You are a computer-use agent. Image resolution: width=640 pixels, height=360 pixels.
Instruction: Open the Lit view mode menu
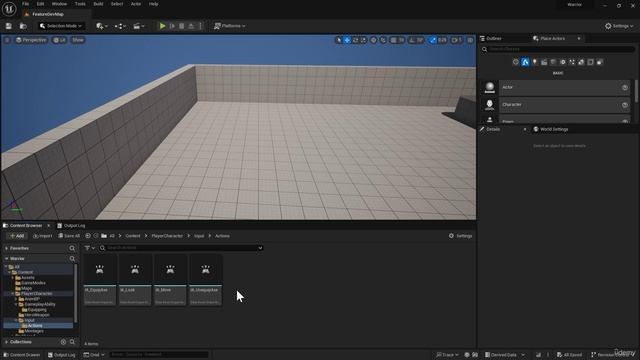pyautogui.click(x=60, y=40)
